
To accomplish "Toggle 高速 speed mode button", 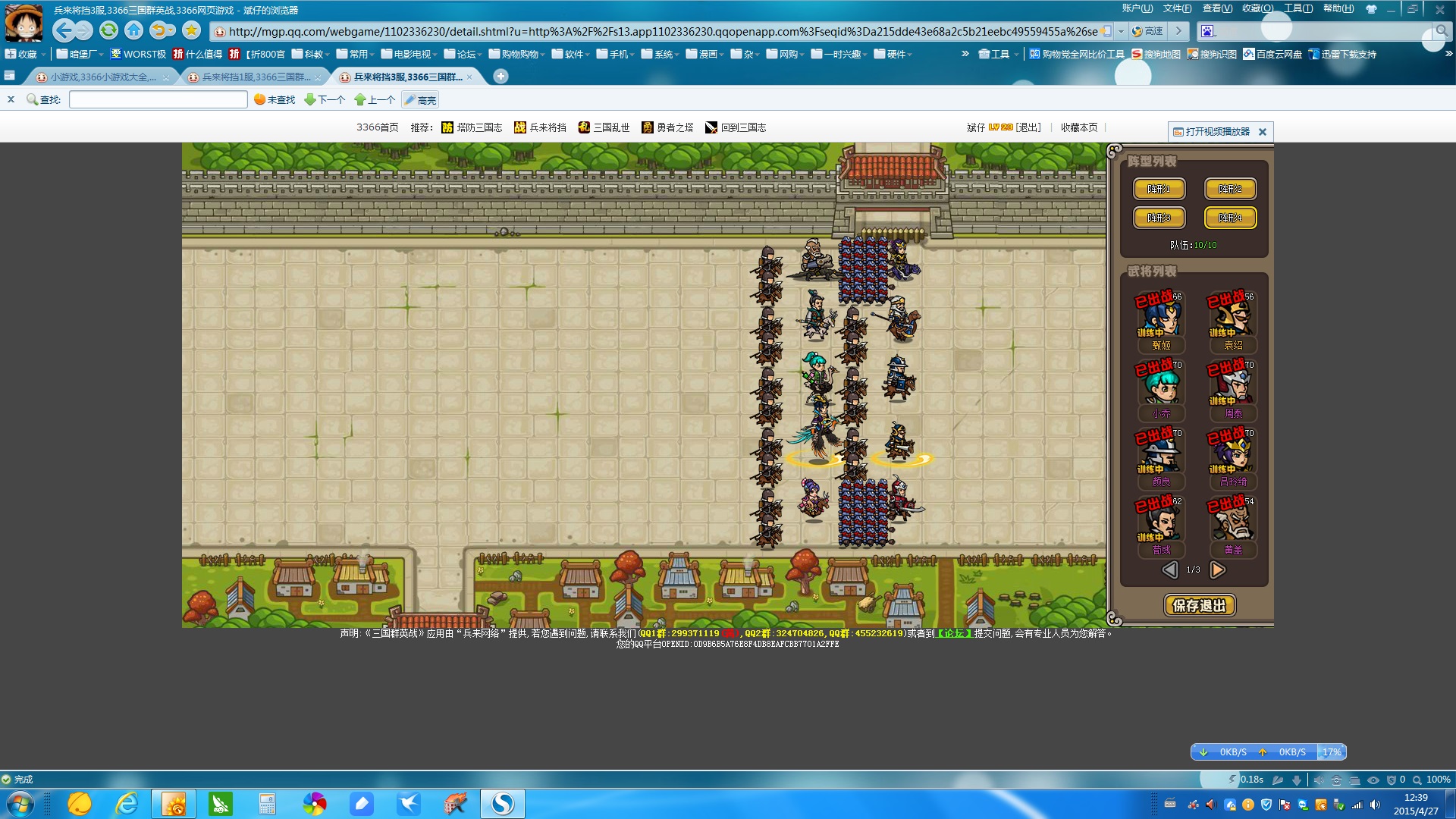I will pyautogui.click(x=1147, y=31).
